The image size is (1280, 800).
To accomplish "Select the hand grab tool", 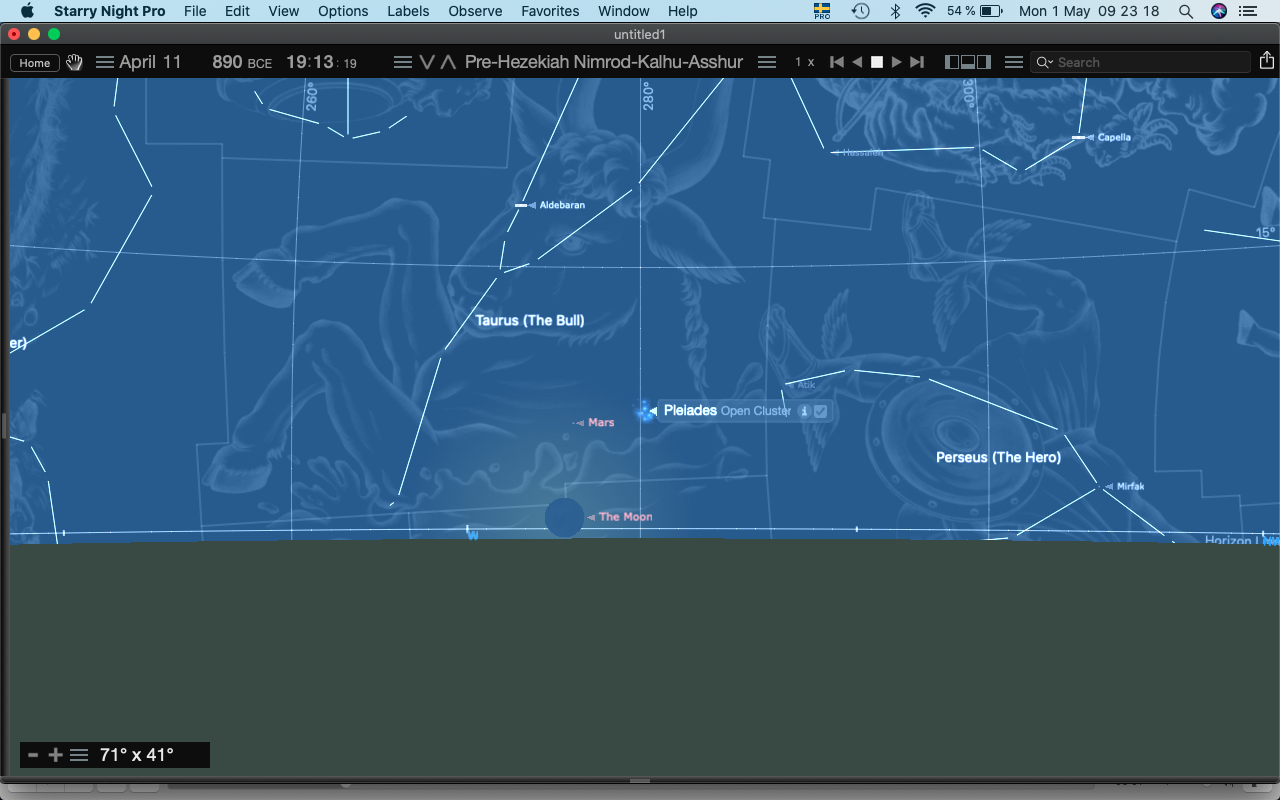I will coord(75,62).
